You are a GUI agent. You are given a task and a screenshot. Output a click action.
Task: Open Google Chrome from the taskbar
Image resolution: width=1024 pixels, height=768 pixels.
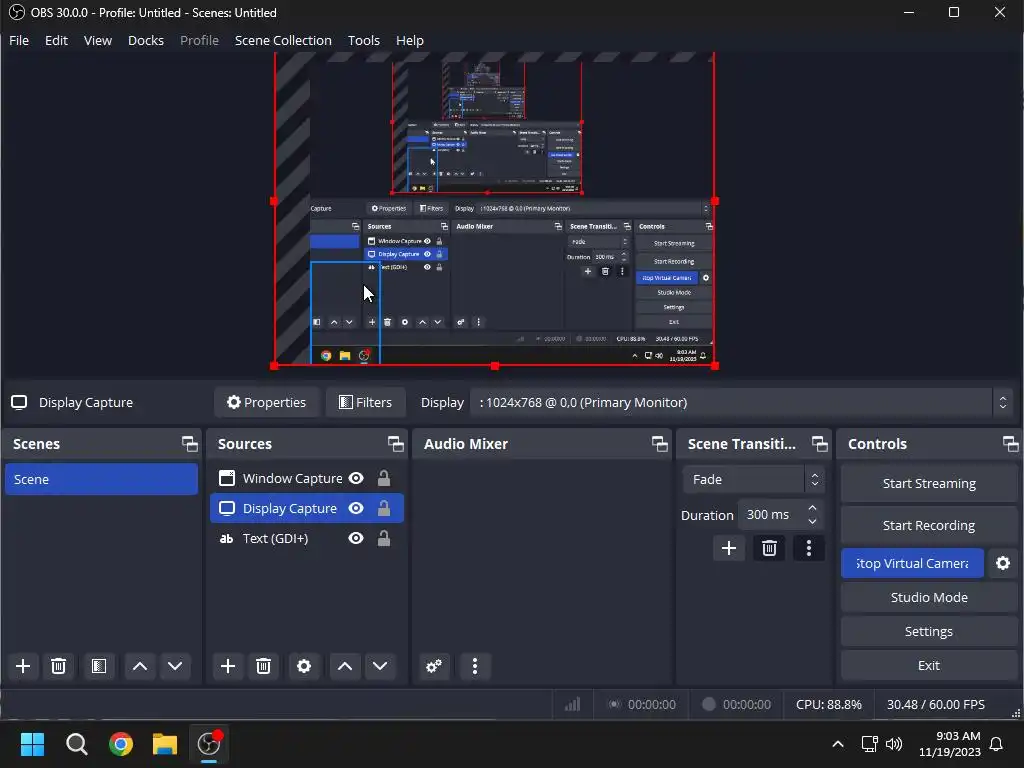point(121,744)
